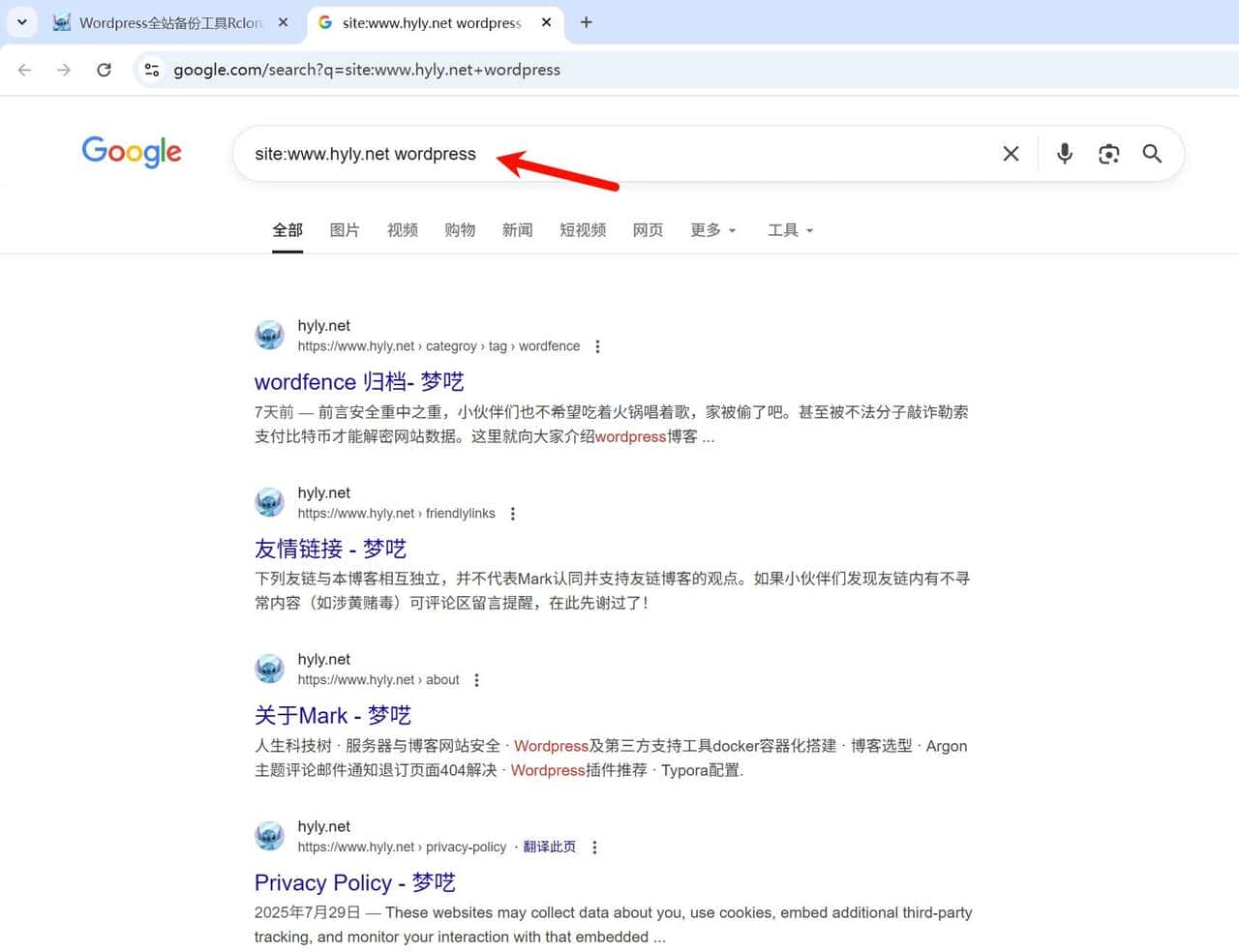Reload the current page
The image size is (1239, 952).
[105, 70]
